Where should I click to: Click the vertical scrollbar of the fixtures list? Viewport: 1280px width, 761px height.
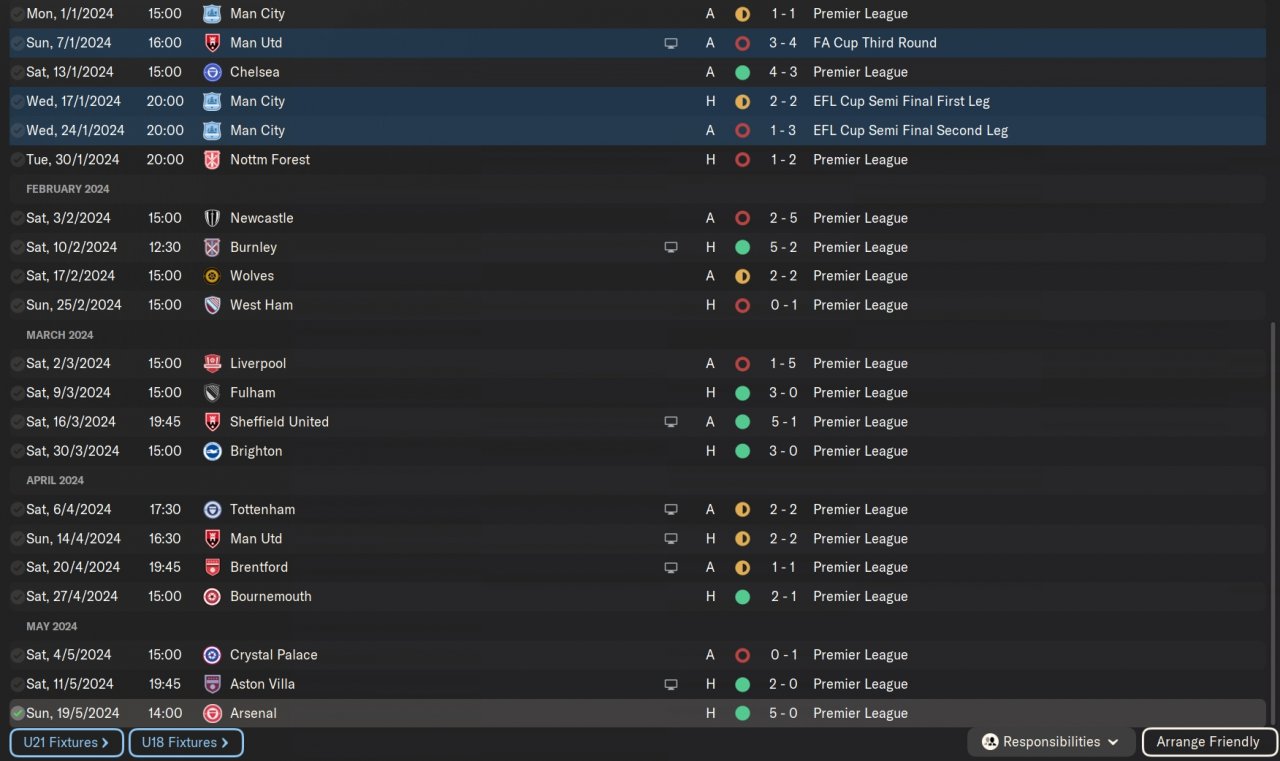click(1273, 520)
